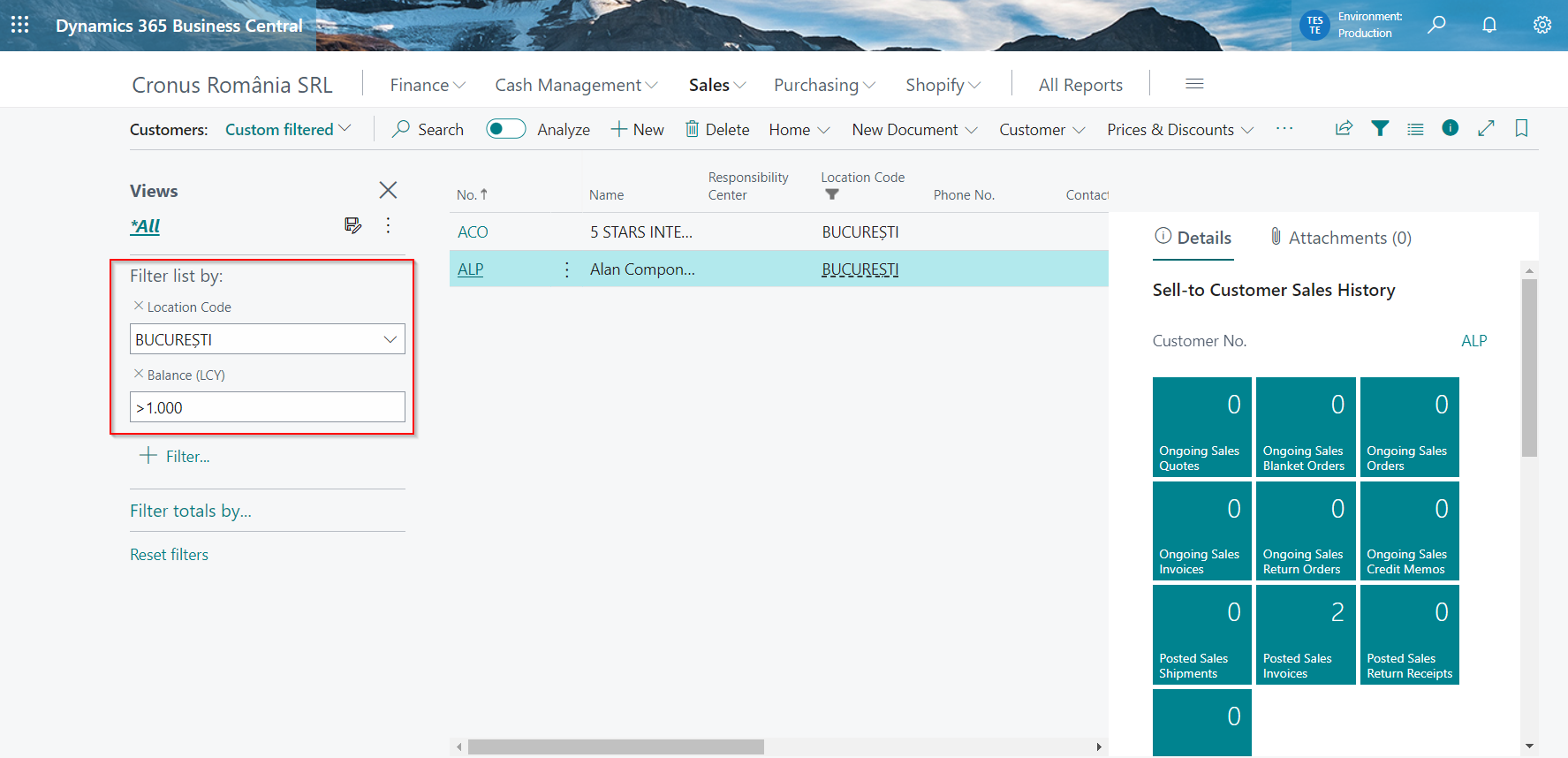Click Filter totals by...
1568x758 pixels.
pos(191,511)
